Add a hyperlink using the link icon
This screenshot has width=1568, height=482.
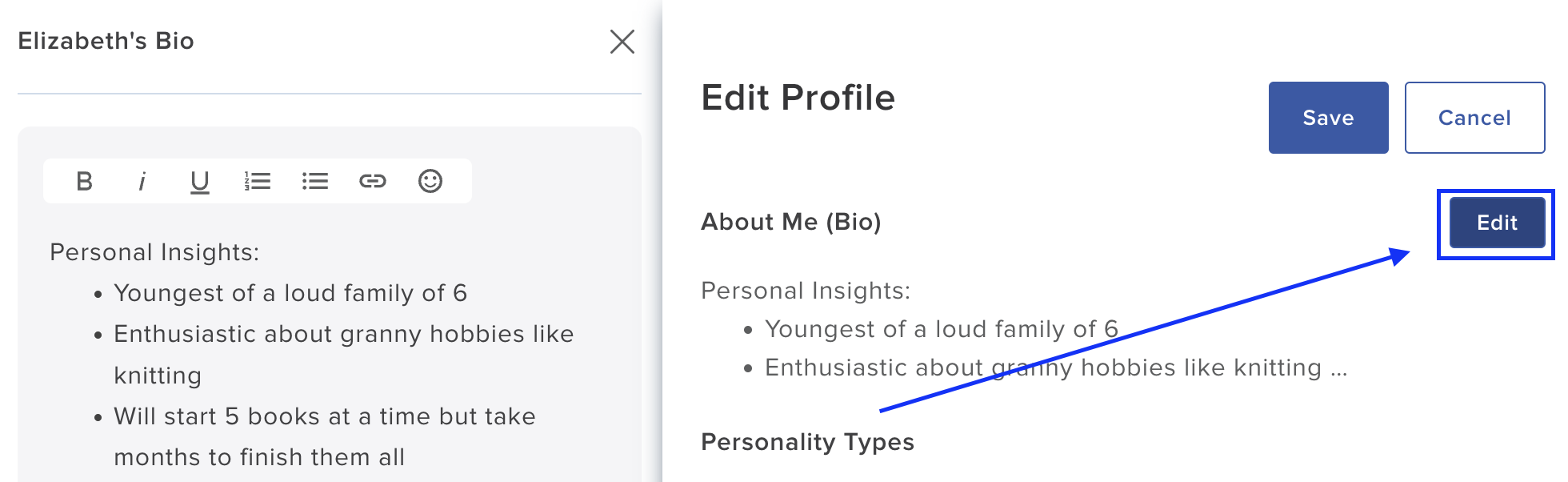click(373, 181)
